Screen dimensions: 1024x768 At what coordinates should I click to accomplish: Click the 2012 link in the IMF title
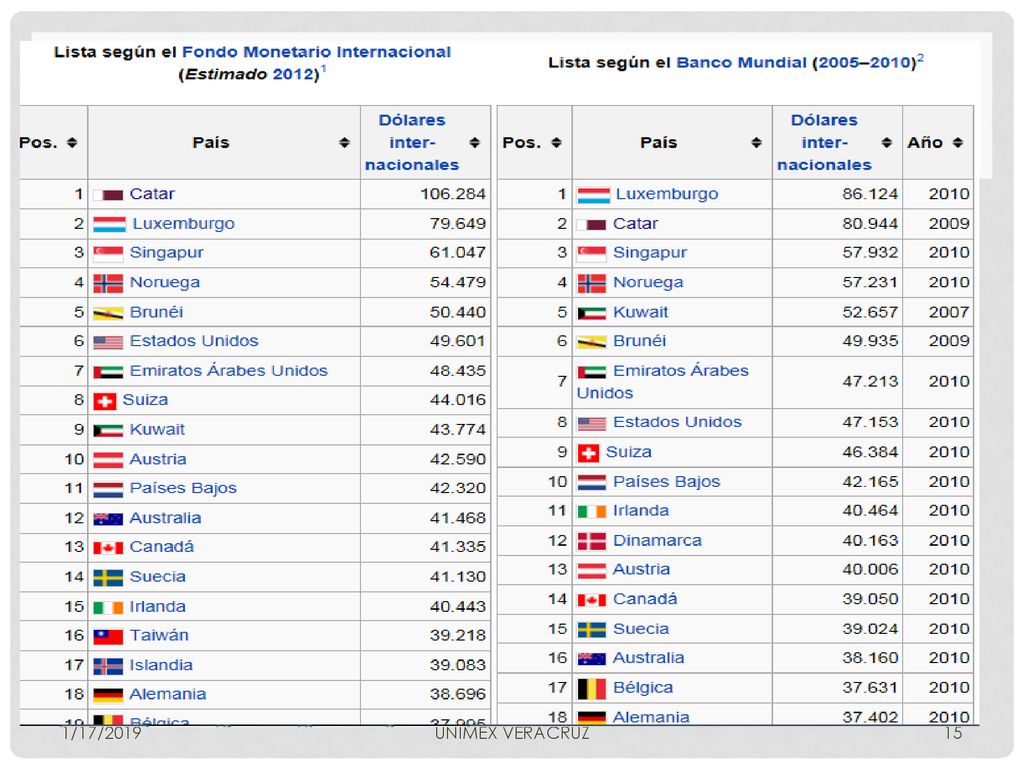tap(294, 74)
